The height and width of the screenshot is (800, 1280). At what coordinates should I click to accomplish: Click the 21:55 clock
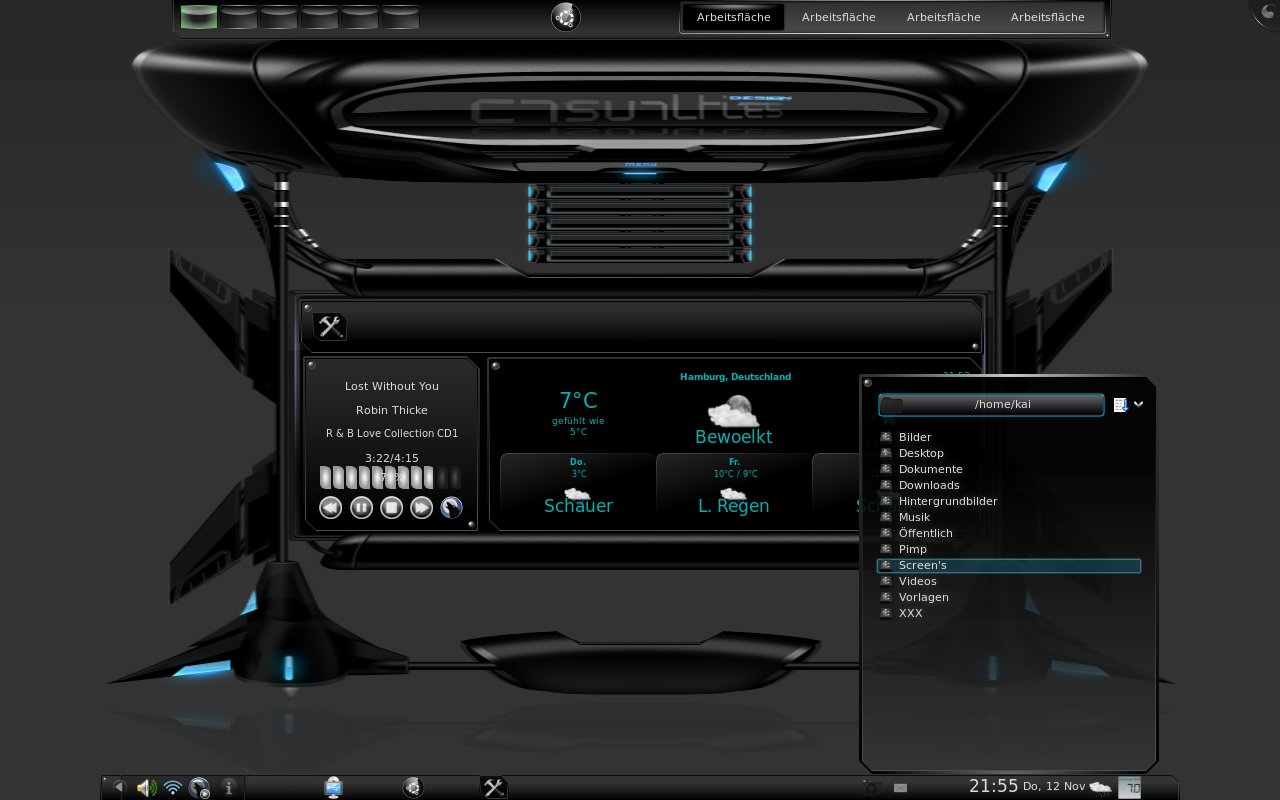pos(993,786)
